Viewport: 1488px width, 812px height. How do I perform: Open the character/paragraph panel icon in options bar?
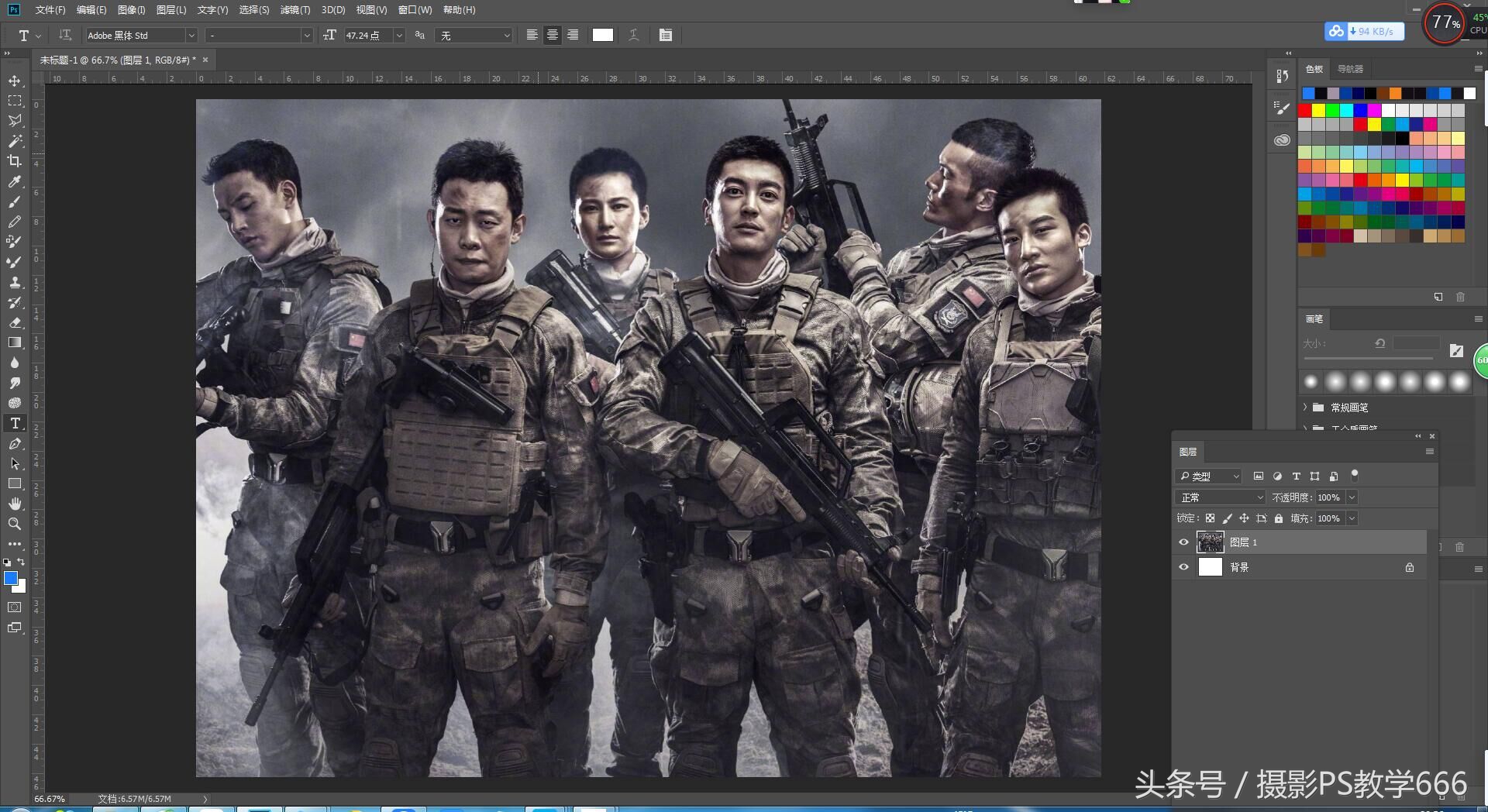(665, 35)
